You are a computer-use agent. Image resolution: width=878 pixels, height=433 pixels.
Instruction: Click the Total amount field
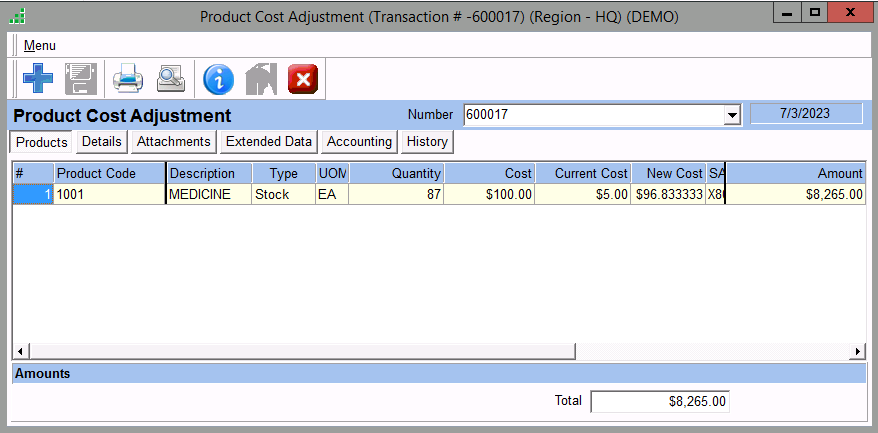click(659, 401)
